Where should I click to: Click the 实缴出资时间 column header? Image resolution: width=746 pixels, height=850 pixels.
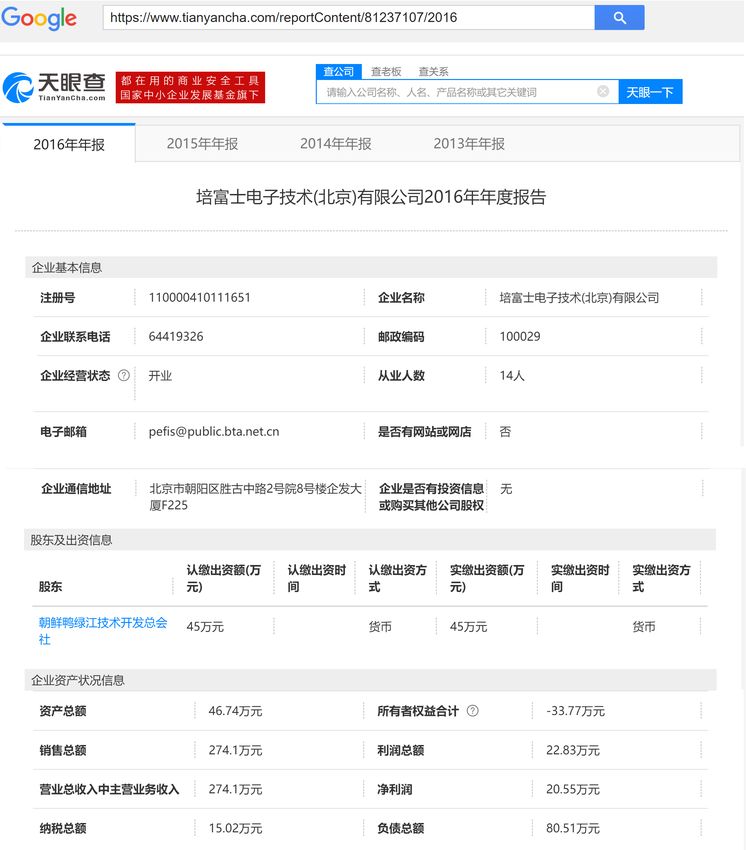coord(580,578)
